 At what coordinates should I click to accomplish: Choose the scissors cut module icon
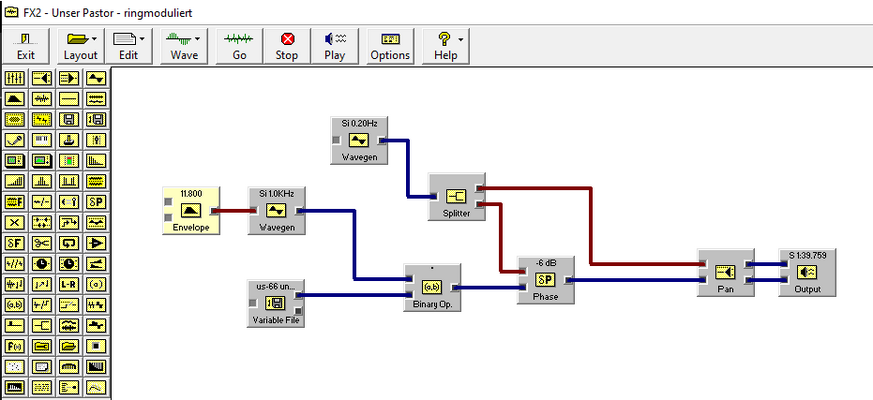(42, 243)
